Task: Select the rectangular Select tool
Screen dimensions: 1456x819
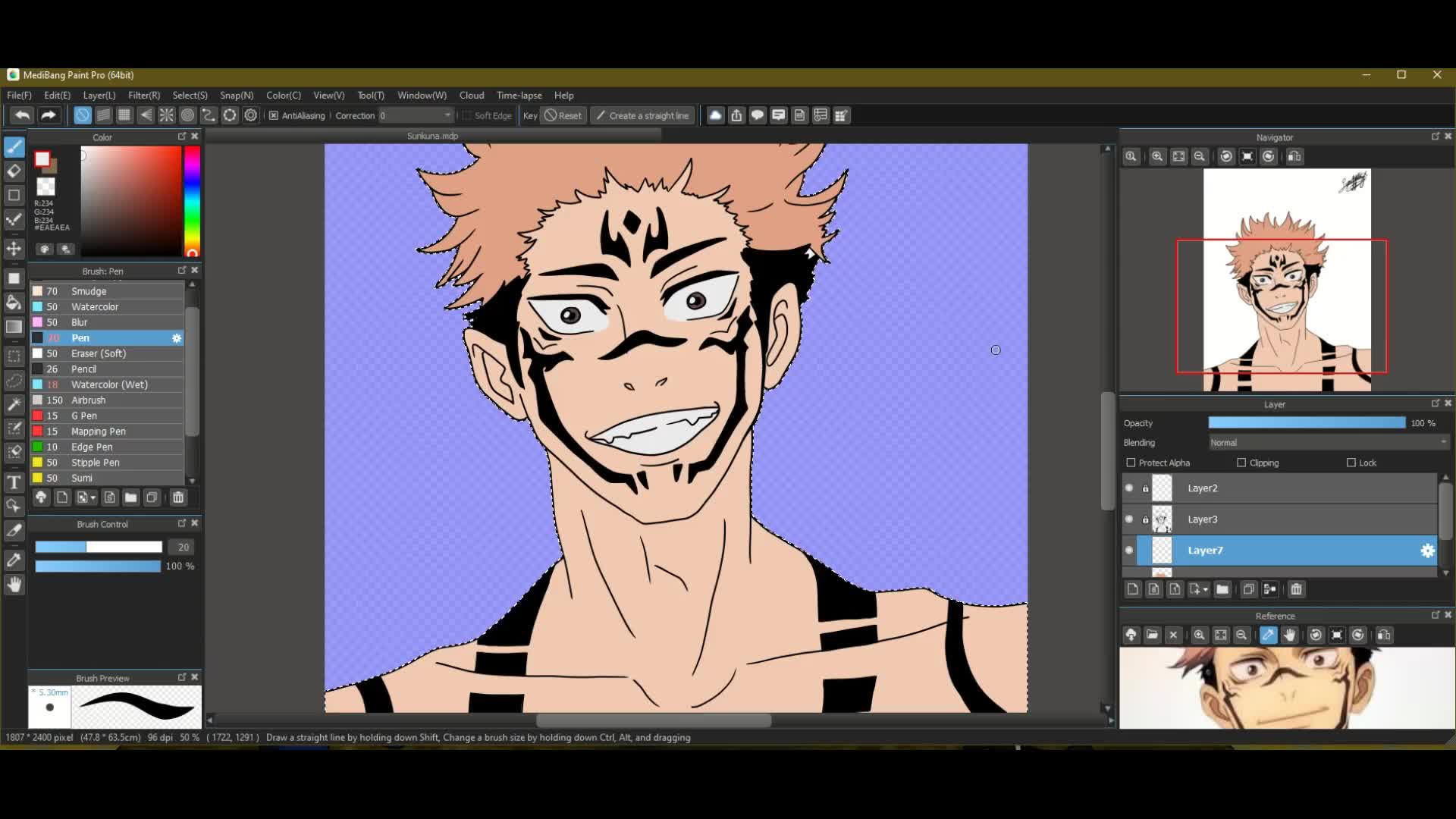Action: (x=14, y=356)
